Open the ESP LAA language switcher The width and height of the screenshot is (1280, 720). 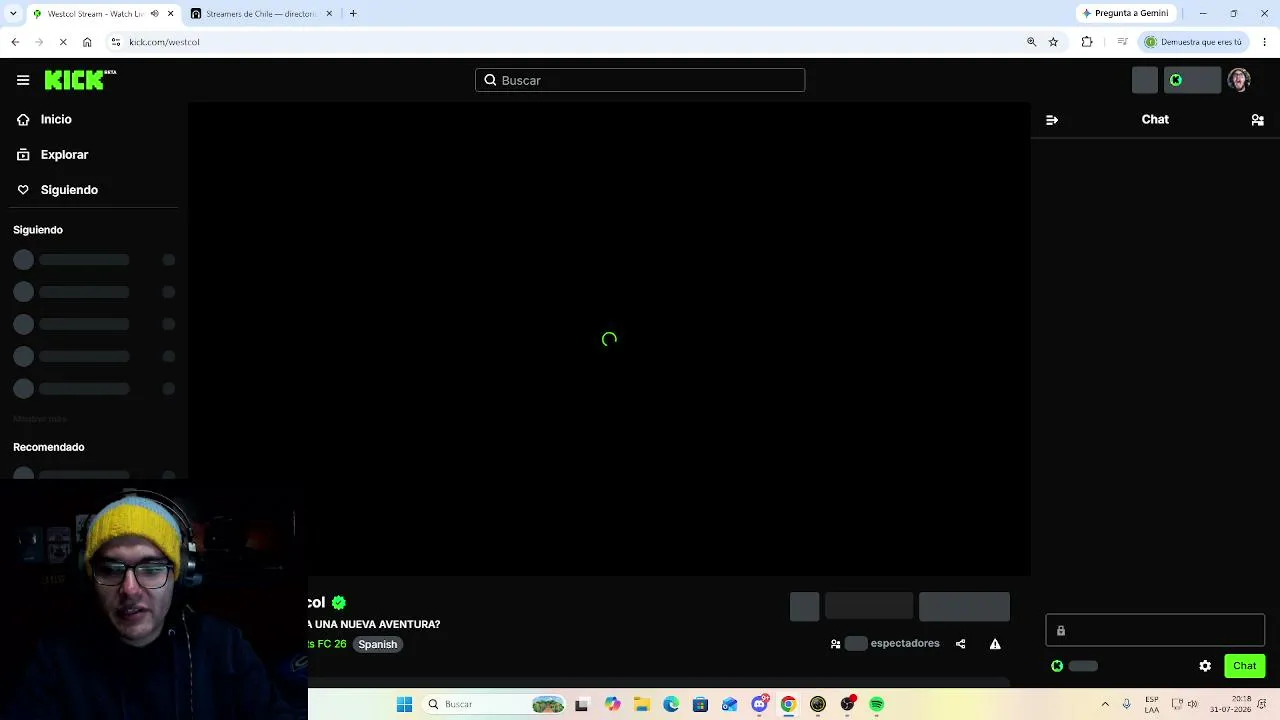pyautogui.click(x=1152, y=704)
